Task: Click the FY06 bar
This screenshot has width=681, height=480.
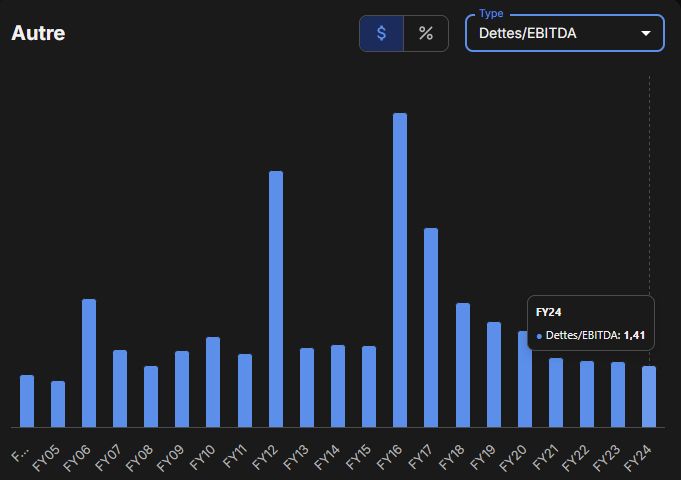Action: (x=89, y=363)
